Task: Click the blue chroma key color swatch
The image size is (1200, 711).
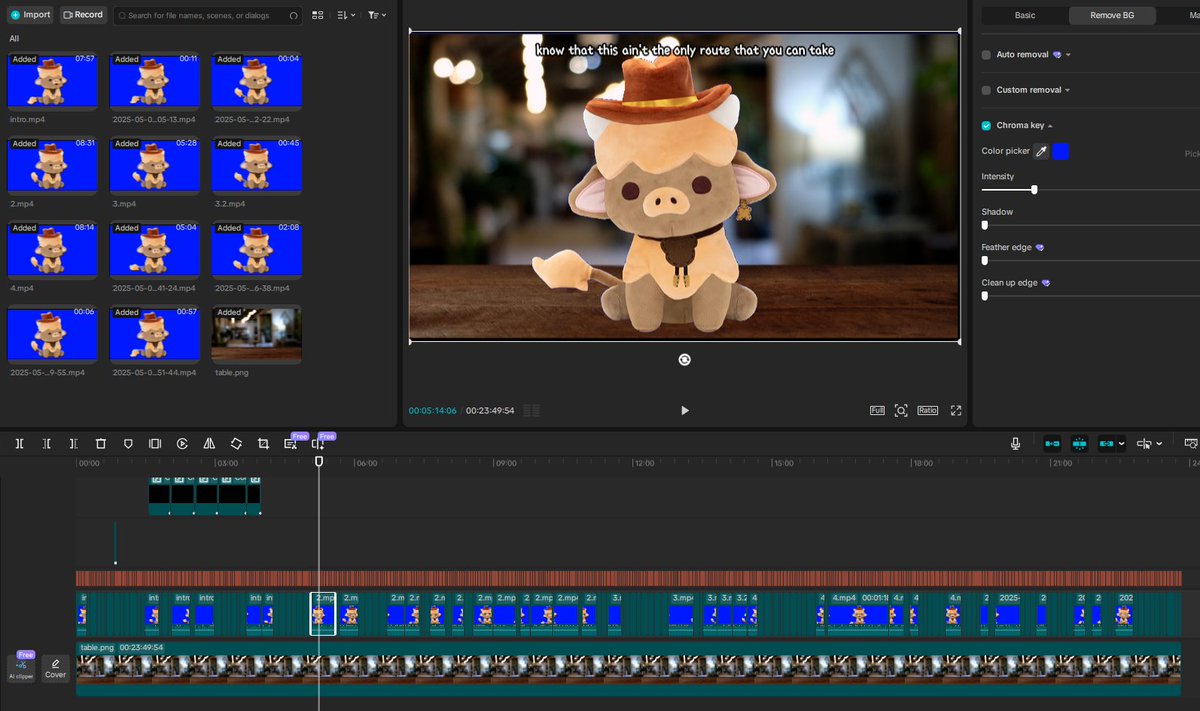Action: (1061, 151)
